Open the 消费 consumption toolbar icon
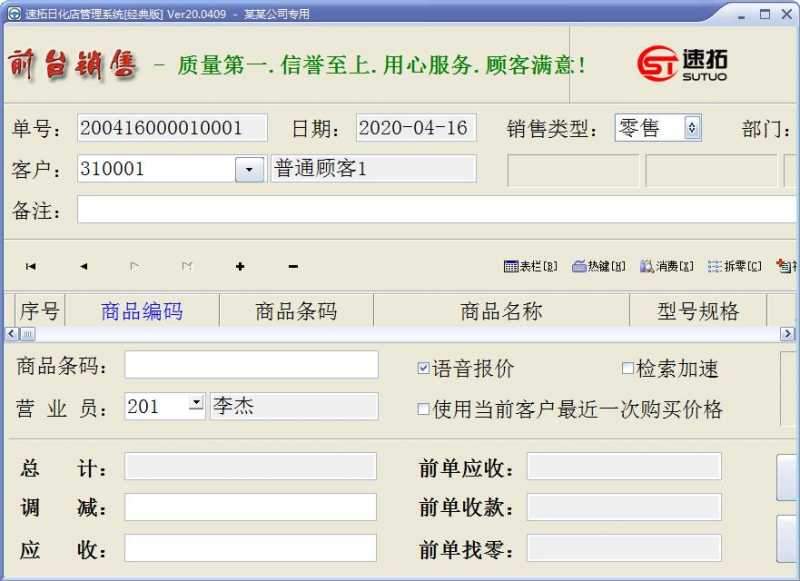This screenshot has width=800, height=581. (660, 267)
